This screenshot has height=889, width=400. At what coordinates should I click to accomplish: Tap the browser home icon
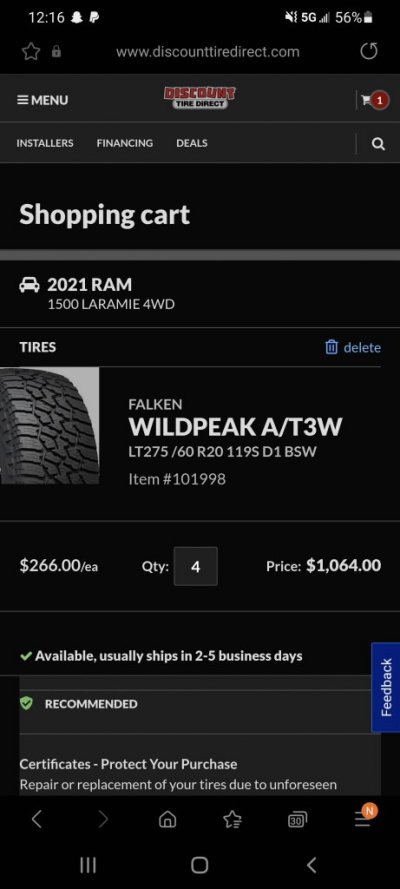click(167, 819)
